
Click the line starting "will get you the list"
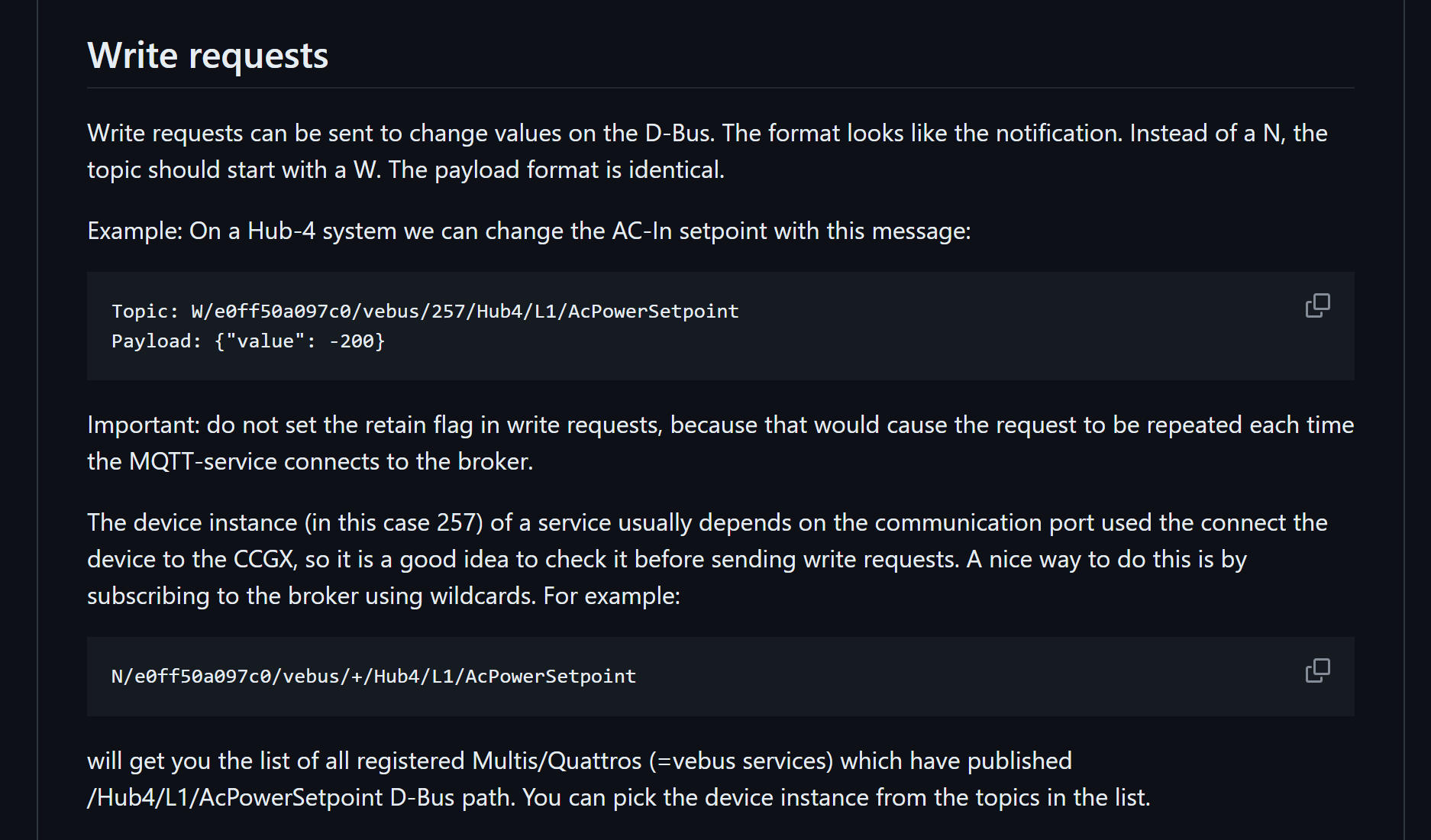579,761
